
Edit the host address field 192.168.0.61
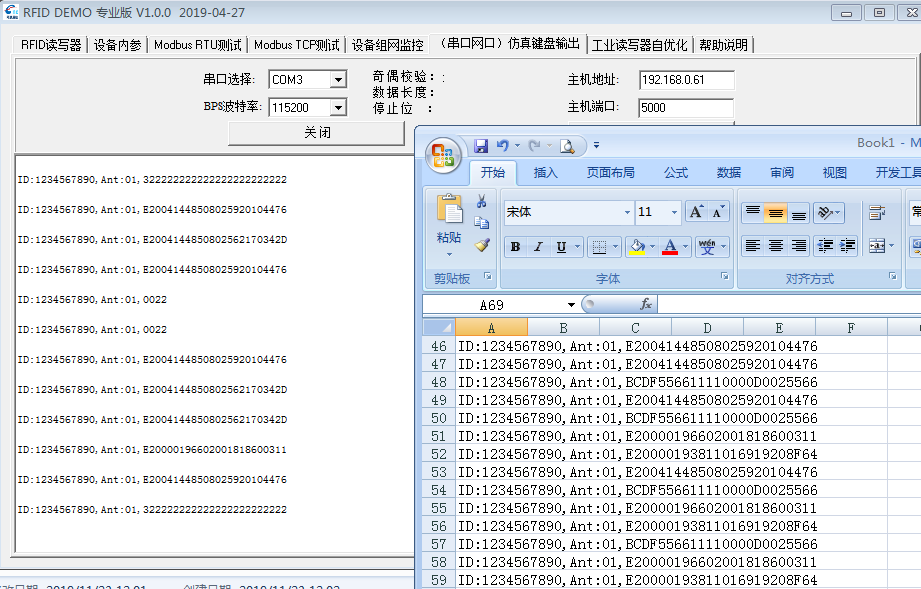[686, 80]
